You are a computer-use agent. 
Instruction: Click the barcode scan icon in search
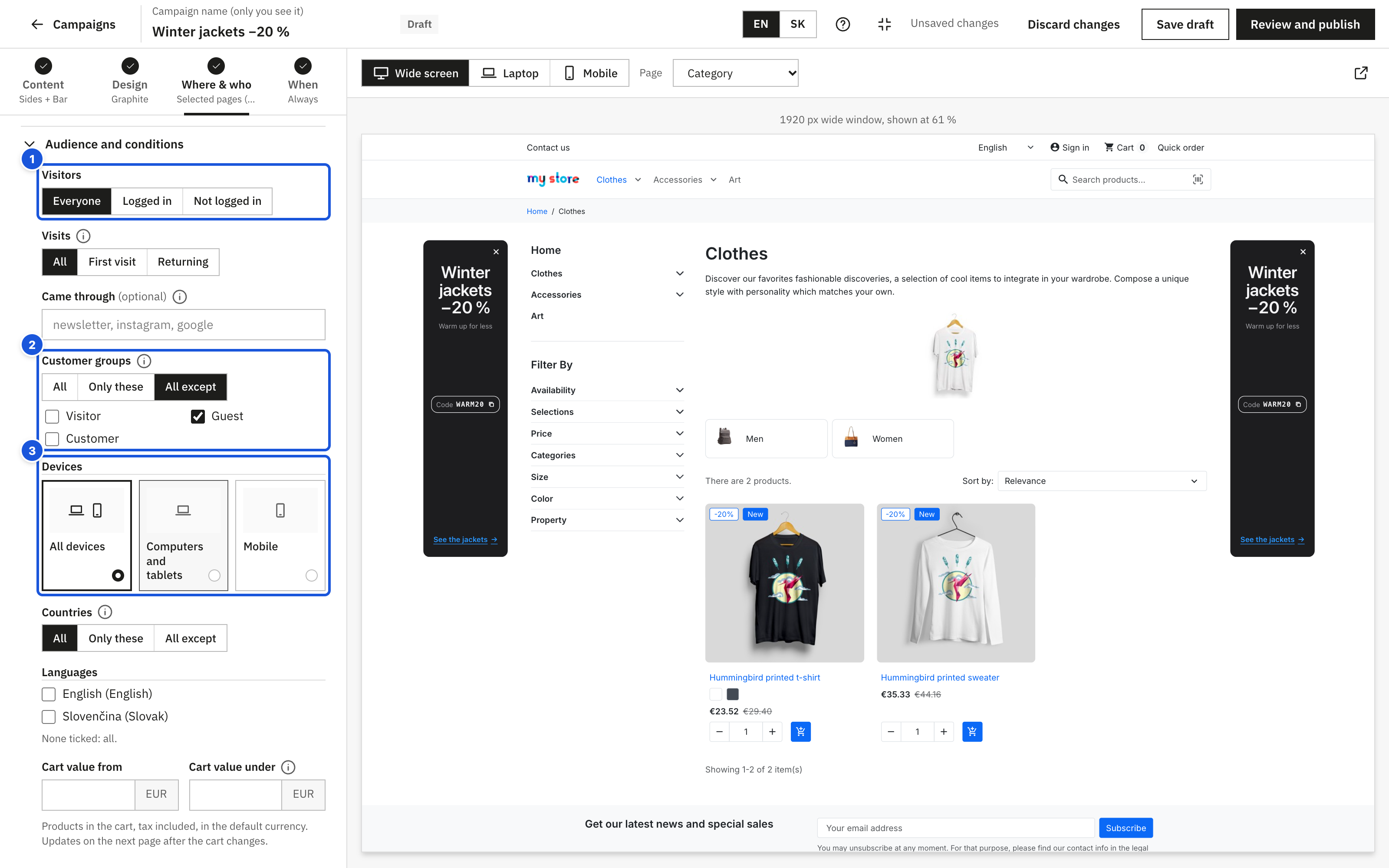pos(1198,180)
